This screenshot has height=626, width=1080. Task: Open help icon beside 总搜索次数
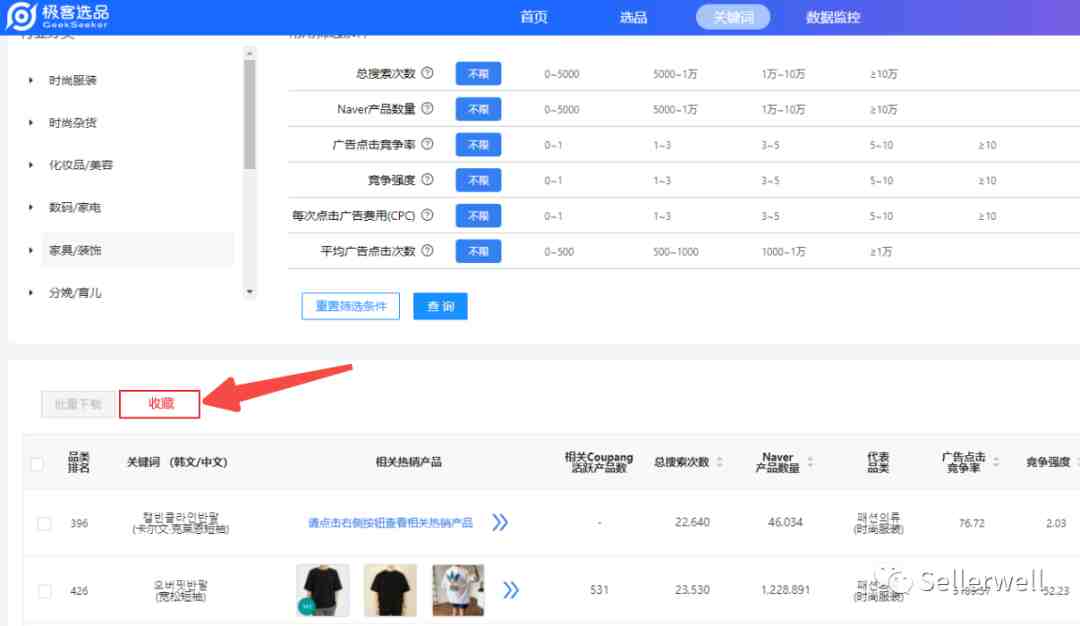(427, 73)
